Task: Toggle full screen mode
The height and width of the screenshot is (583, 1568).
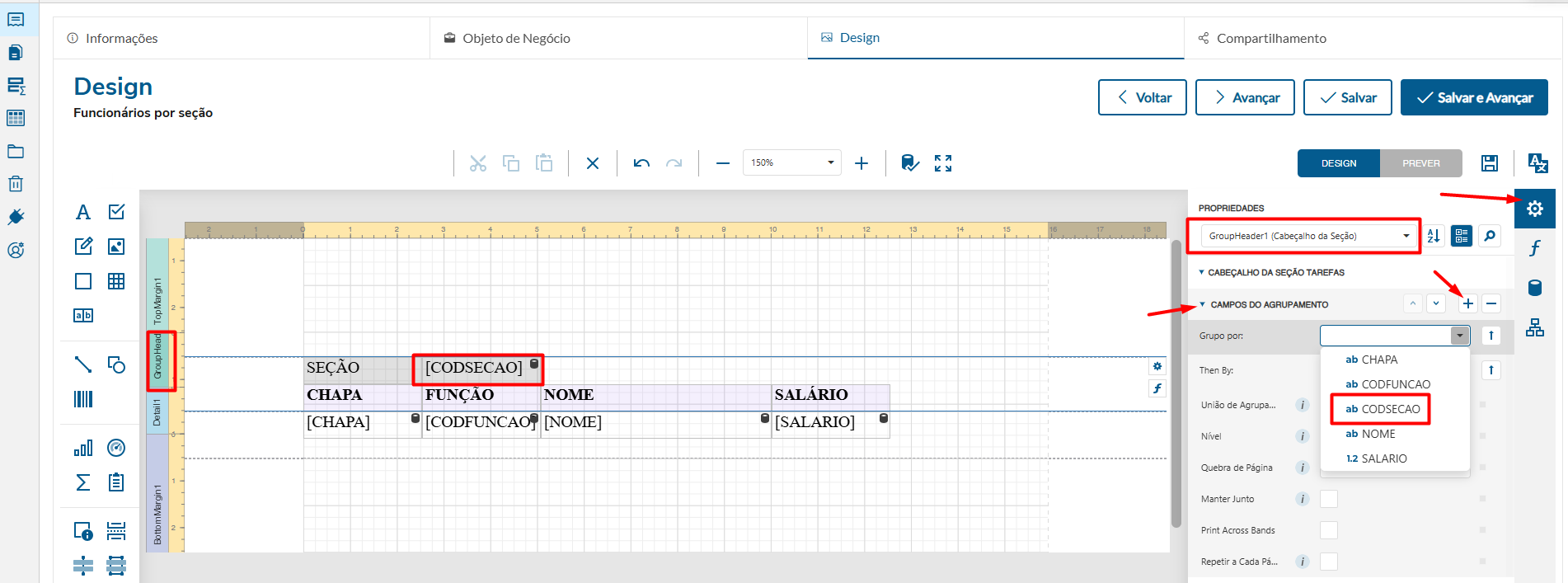Action: pos(943,163)
